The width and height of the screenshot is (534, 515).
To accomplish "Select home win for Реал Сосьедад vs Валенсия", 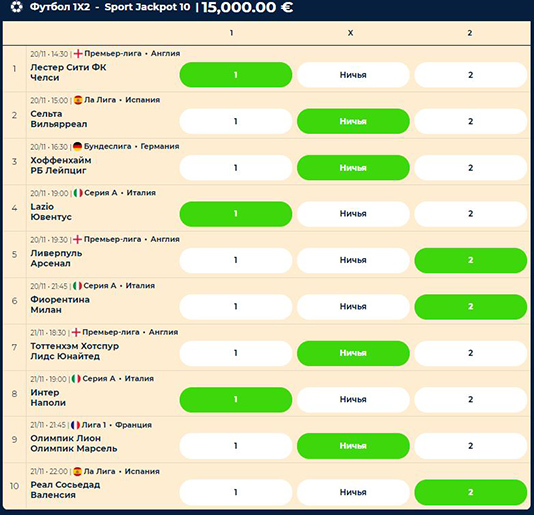I will point(236,493).
